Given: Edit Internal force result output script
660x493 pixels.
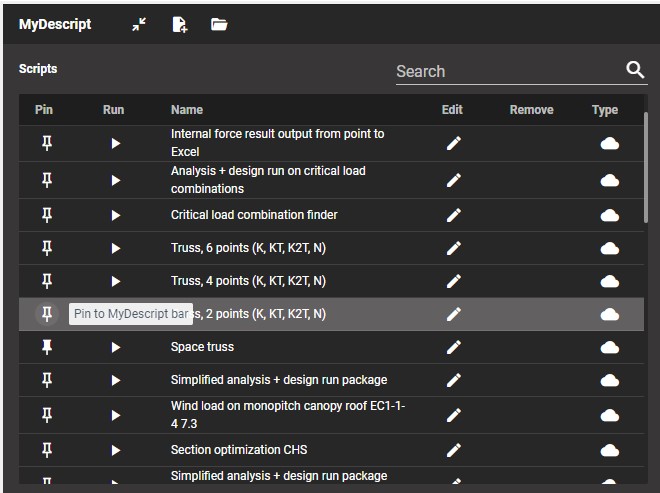Looking at the screenshot, I should [x=453, y=144].
